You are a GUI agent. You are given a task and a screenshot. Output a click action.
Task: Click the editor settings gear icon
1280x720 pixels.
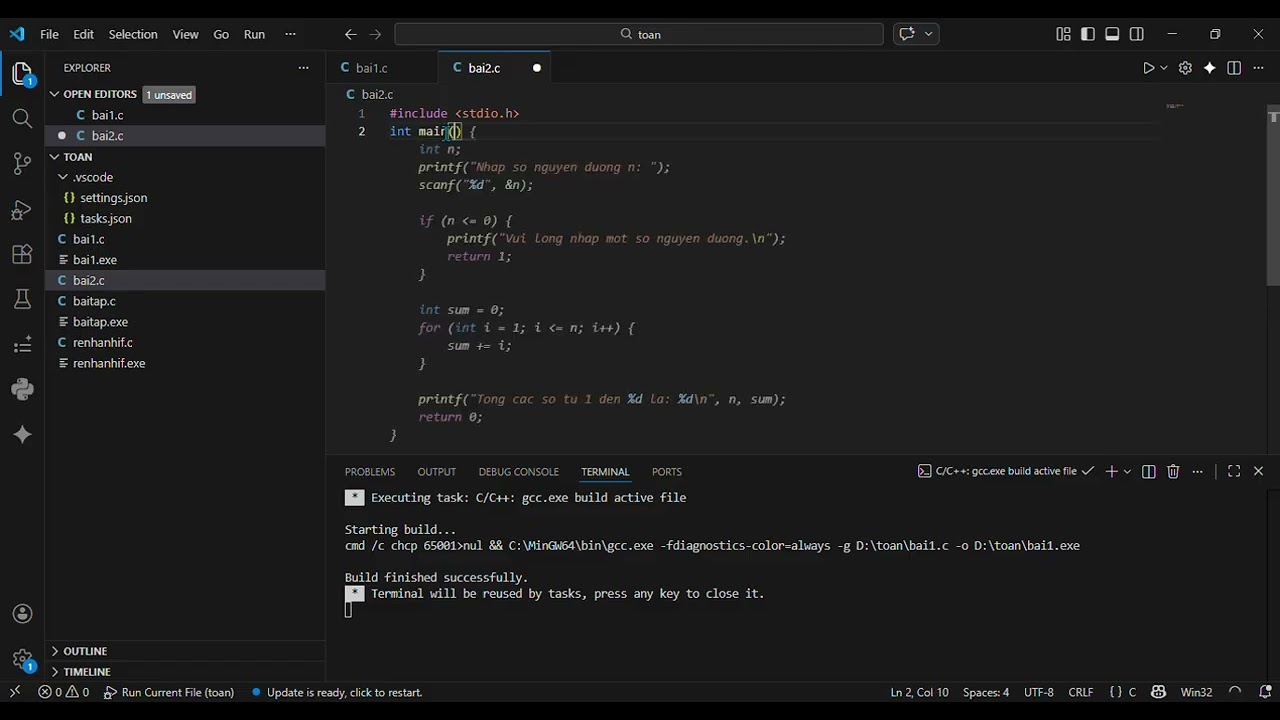pos(1185,68)
